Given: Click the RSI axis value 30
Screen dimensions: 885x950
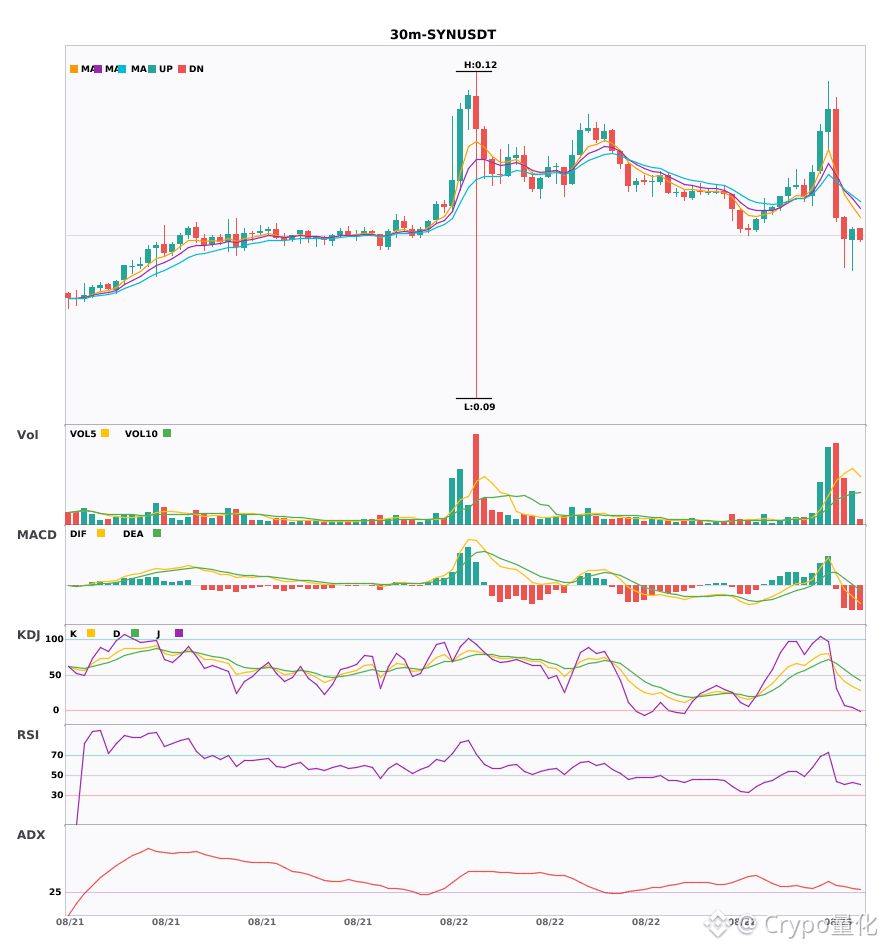Looking at the screenshot, I should coord(57,795).
